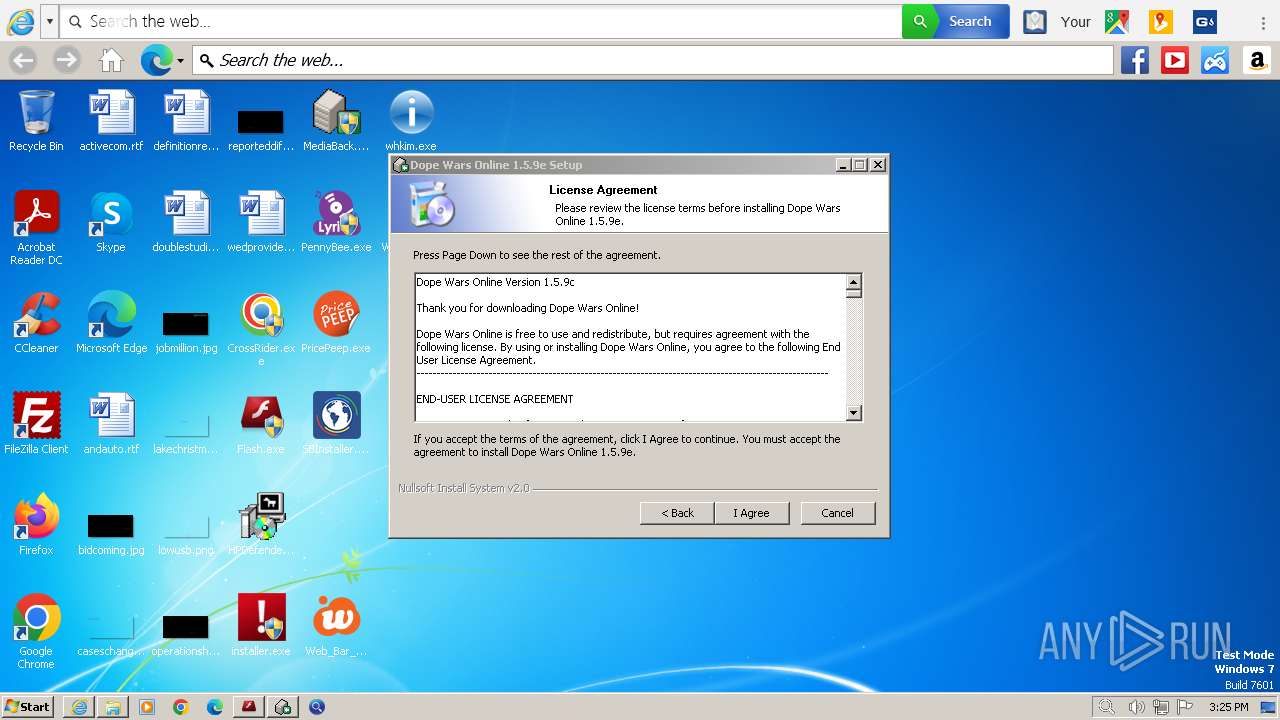Click license scrollbar up arrow
This screenshot has height=720, width=1280.
point(853,282)
